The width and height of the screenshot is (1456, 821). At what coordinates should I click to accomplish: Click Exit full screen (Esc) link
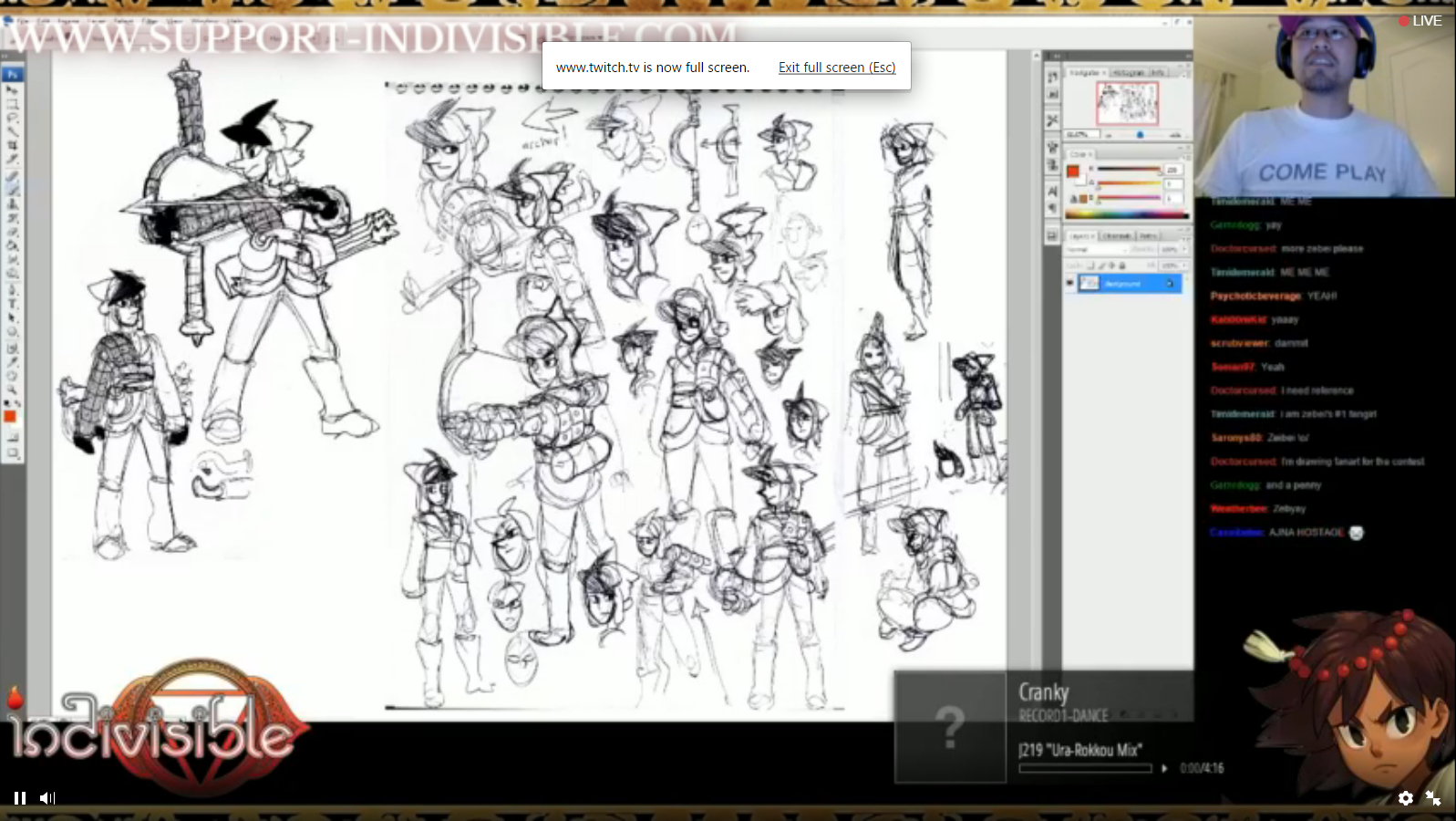837,68
